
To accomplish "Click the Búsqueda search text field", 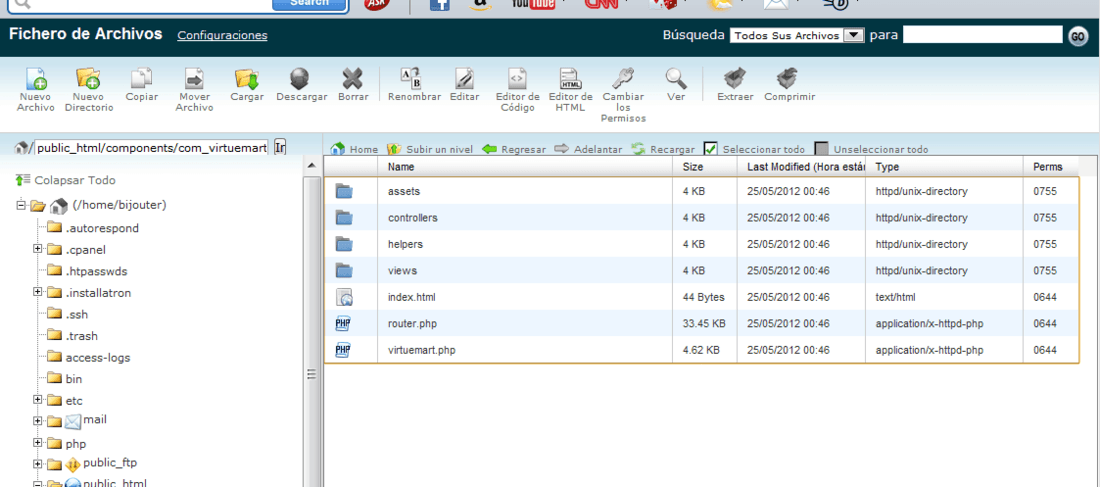I will (x=983, y=35).
